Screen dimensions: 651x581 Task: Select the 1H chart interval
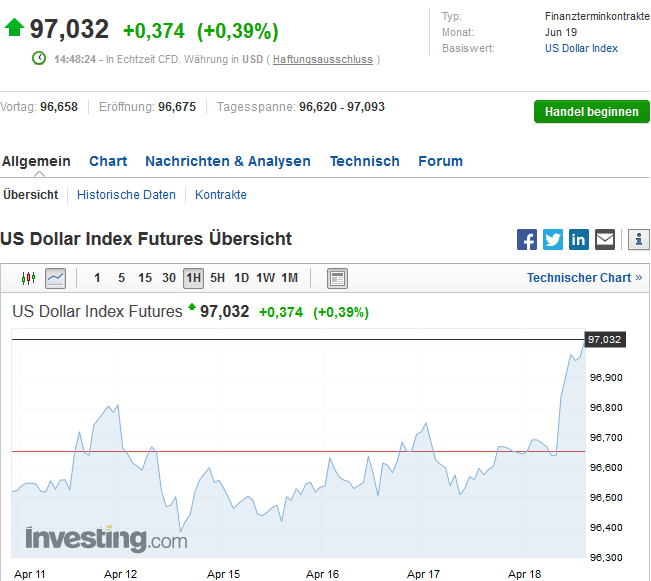[x=193, y=278]
